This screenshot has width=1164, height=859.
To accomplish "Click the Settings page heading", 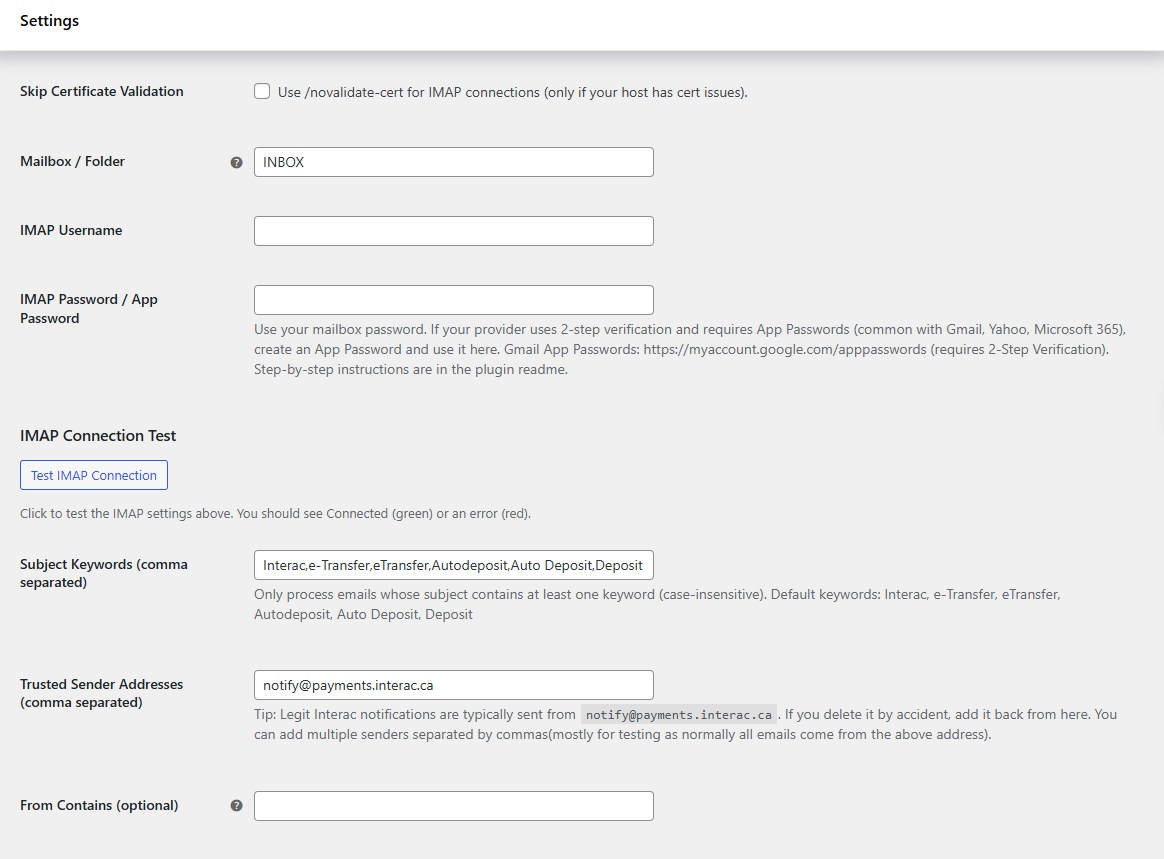I will [x=49, y=21].
